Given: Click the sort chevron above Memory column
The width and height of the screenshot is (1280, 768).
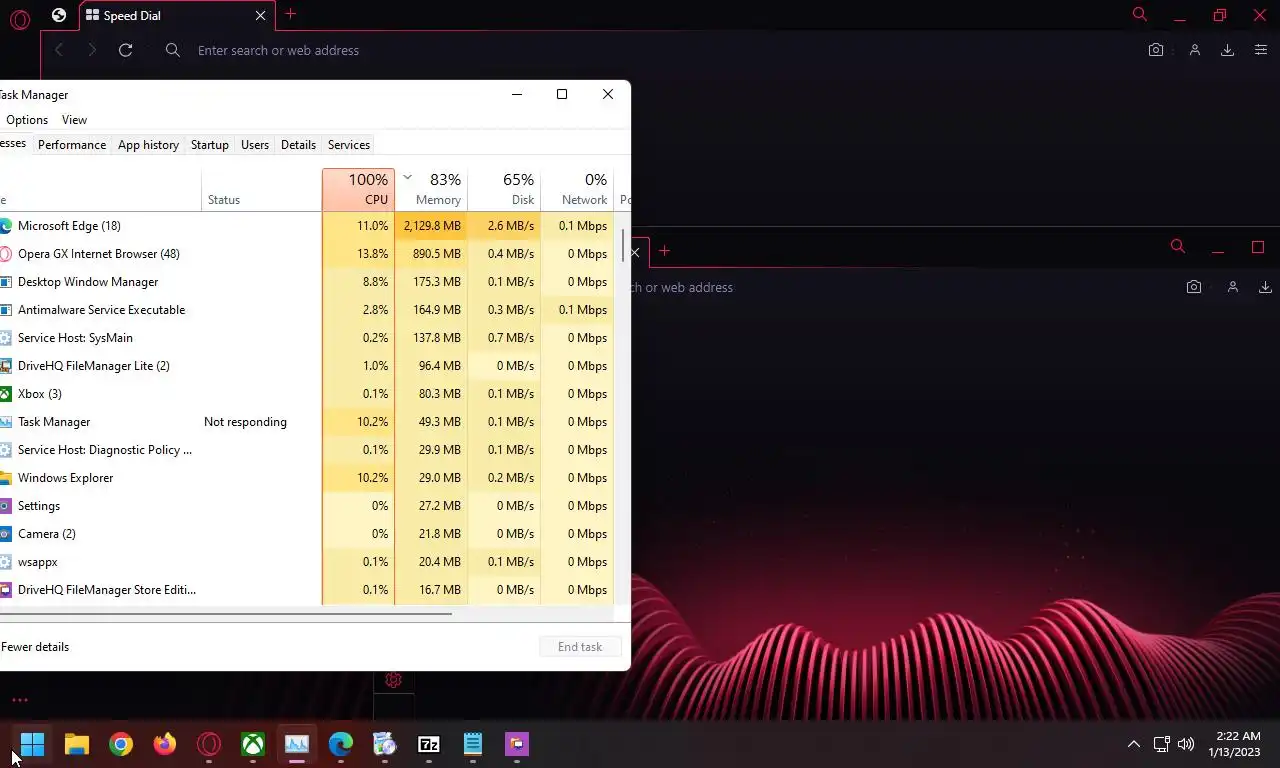Looking at the screenshot, I should tap(407, 177).
